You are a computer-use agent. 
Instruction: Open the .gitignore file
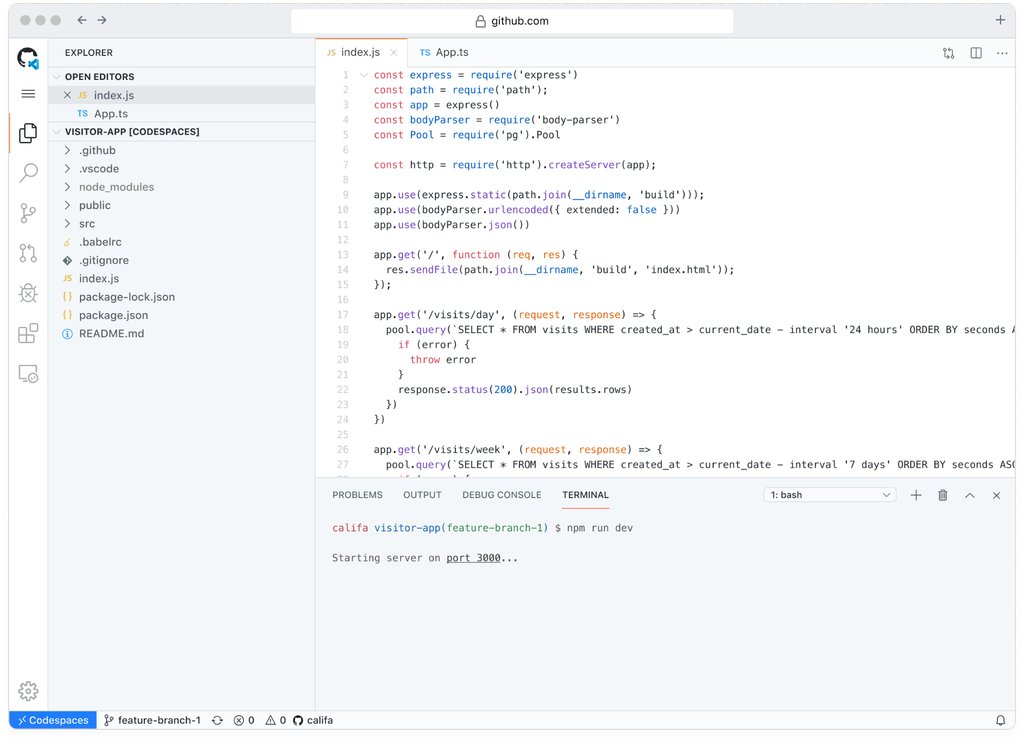tap(182, 261)
